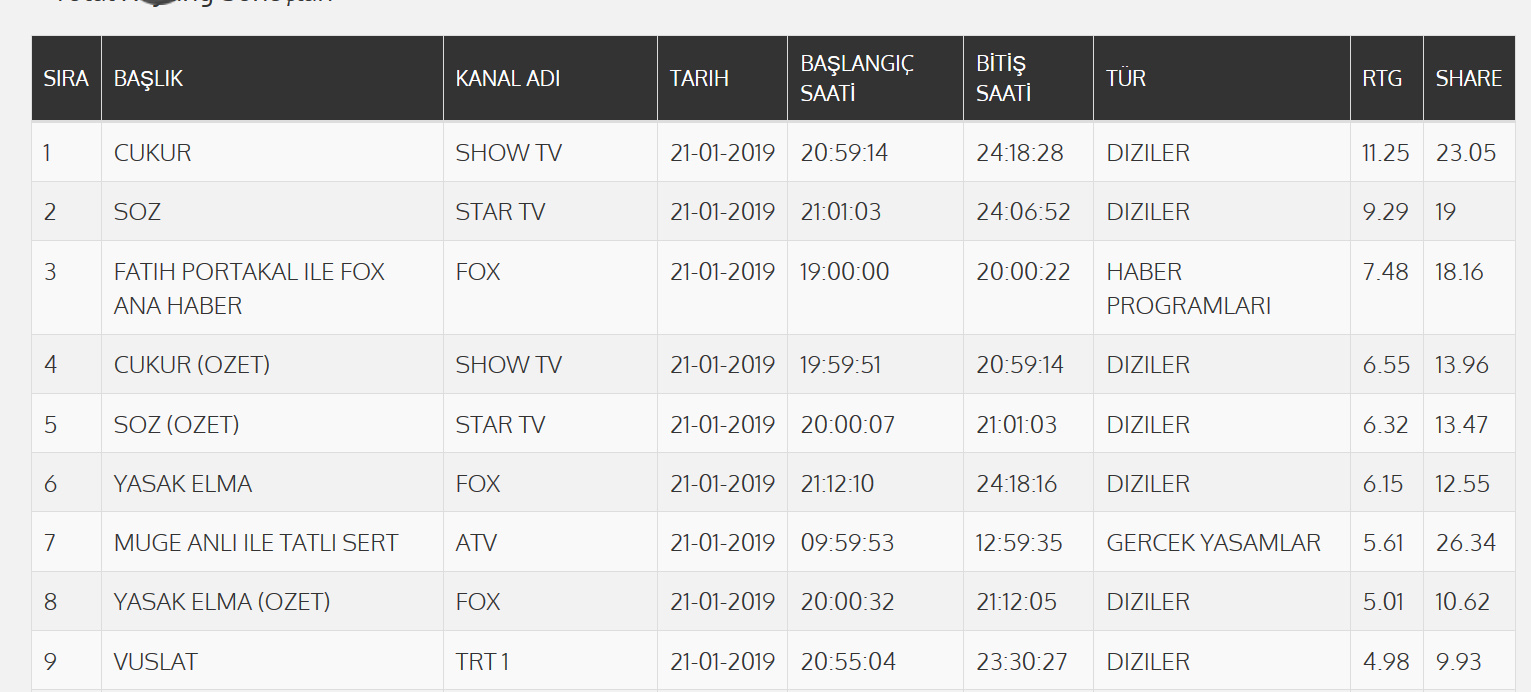Viewport: 1531px width, 692px height.
Task: Click the SHARE column header
Action: point(1468,78)
